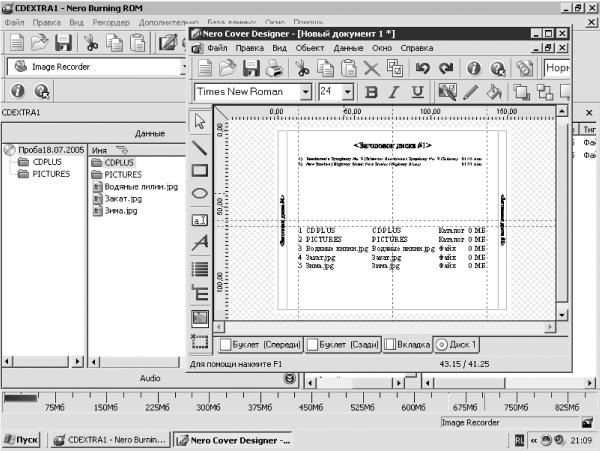Screen dimensions: 600x451
Task: Toggle Underline text formatting
Action: click(417, 92)
